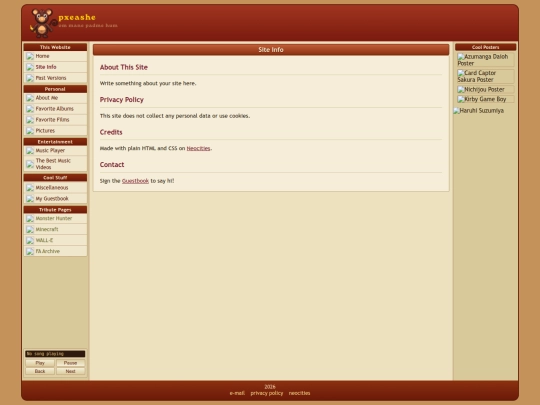Image resolution: width=540 pixels, height=405 pixels.
Task: Click the icon beside About Me
Action: 30,98
